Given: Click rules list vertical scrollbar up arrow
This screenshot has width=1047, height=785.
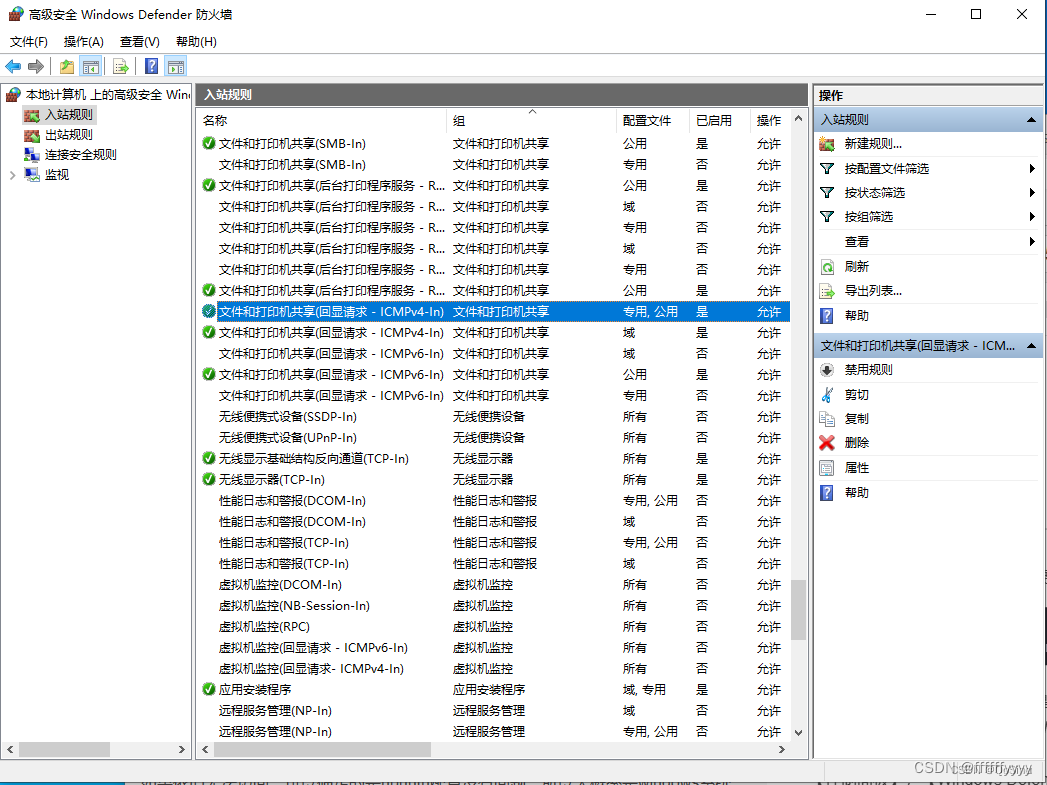Looking at the screenshot, I should pos(799,119).
